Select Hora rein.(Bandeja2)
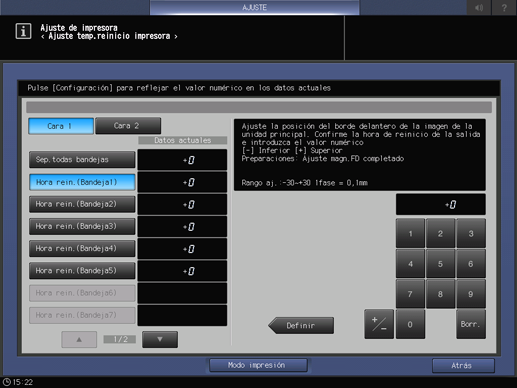 pyautogui.click(x=82, y=204)
